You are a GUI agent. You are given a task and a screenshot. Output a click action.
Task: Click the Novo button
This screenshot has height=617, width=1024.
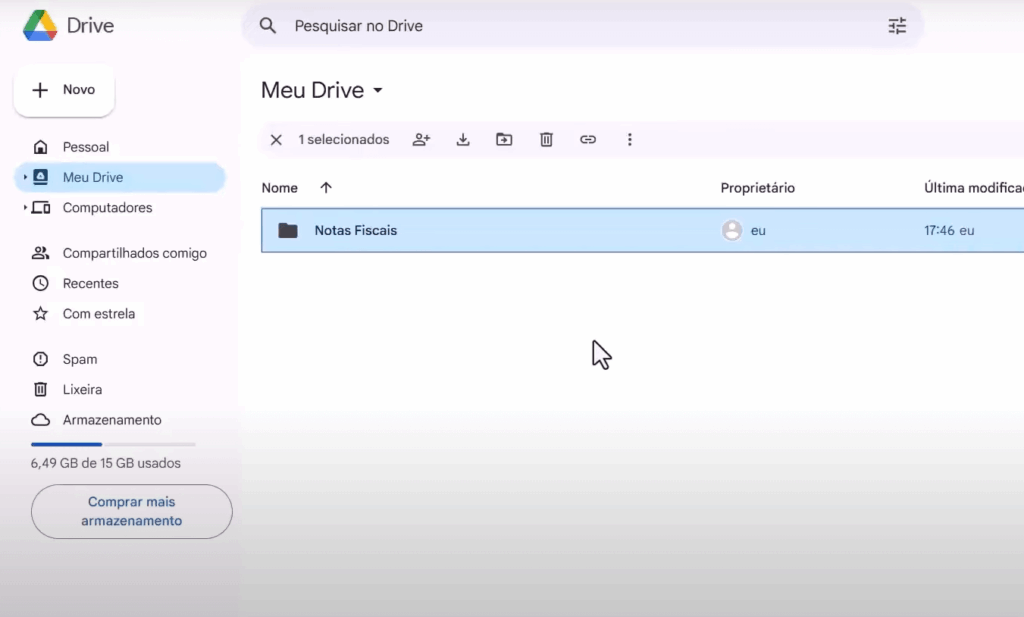(64, 90)
